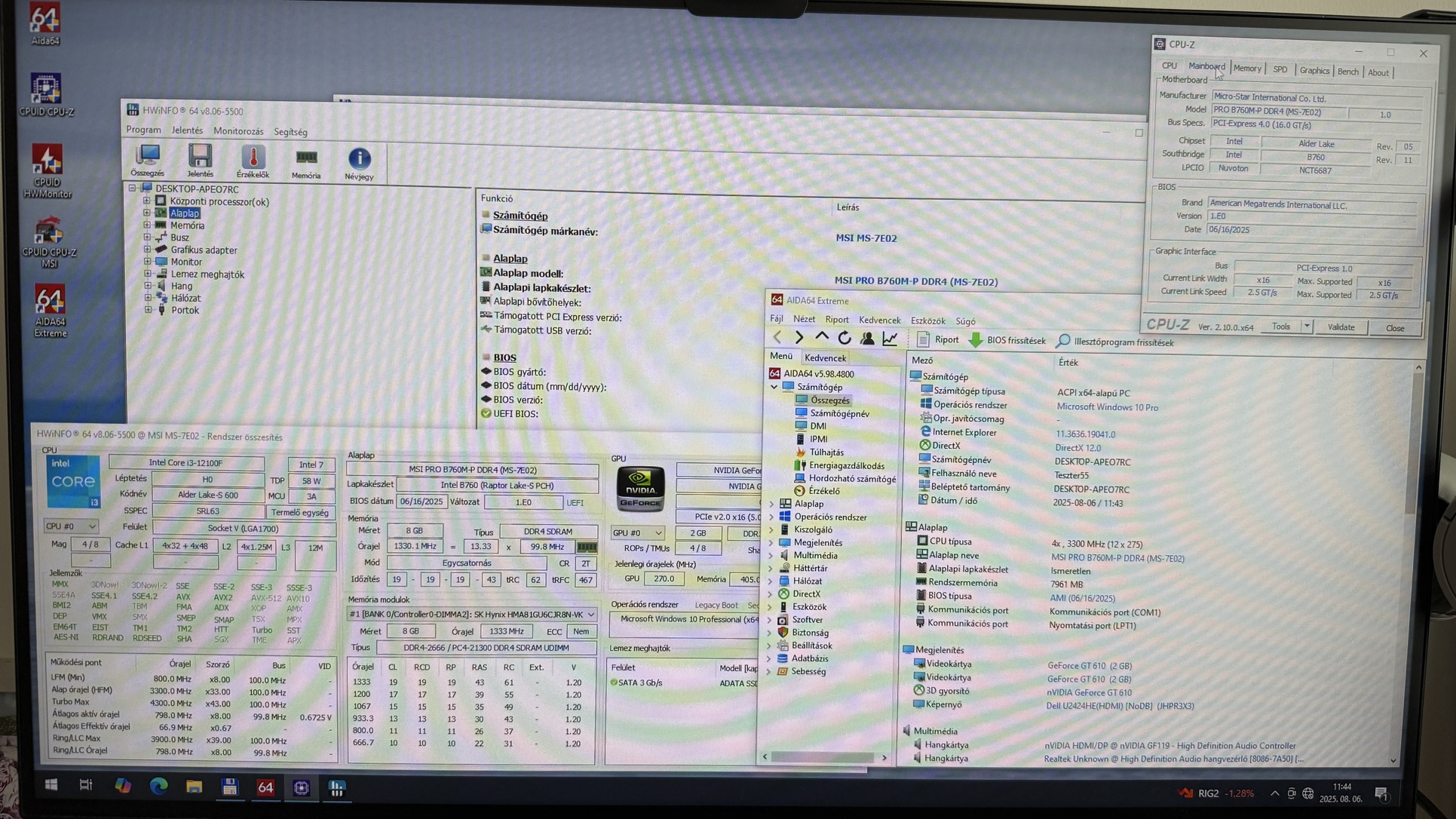Open Microsoft Edge from the taskbar
This screenshot has width=1456, height=819.
click(x=158, y=787)
